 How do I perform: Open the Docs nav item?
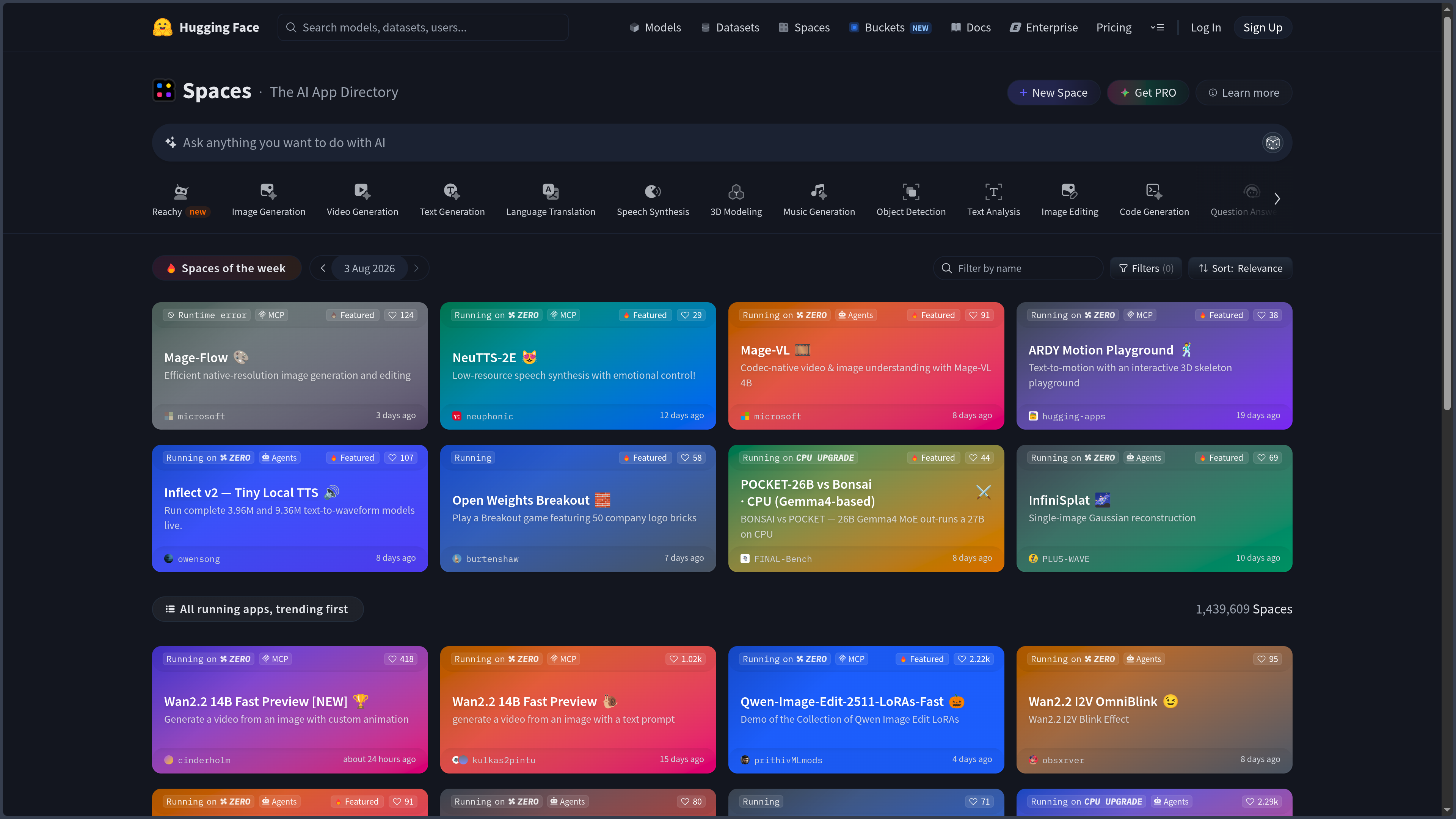coord(971,27)
